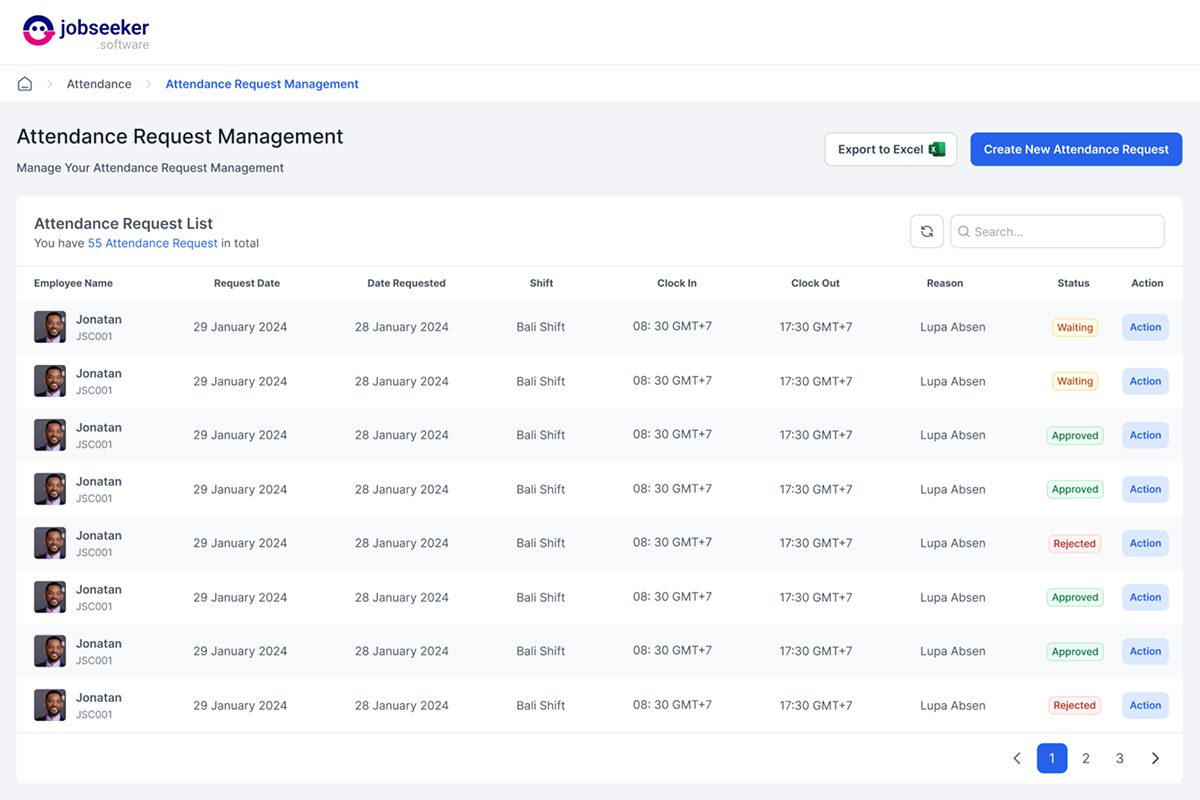Go to the previous page arrow
Image resolution: width=1200 pixels, height=800 pixels.
1017,758
